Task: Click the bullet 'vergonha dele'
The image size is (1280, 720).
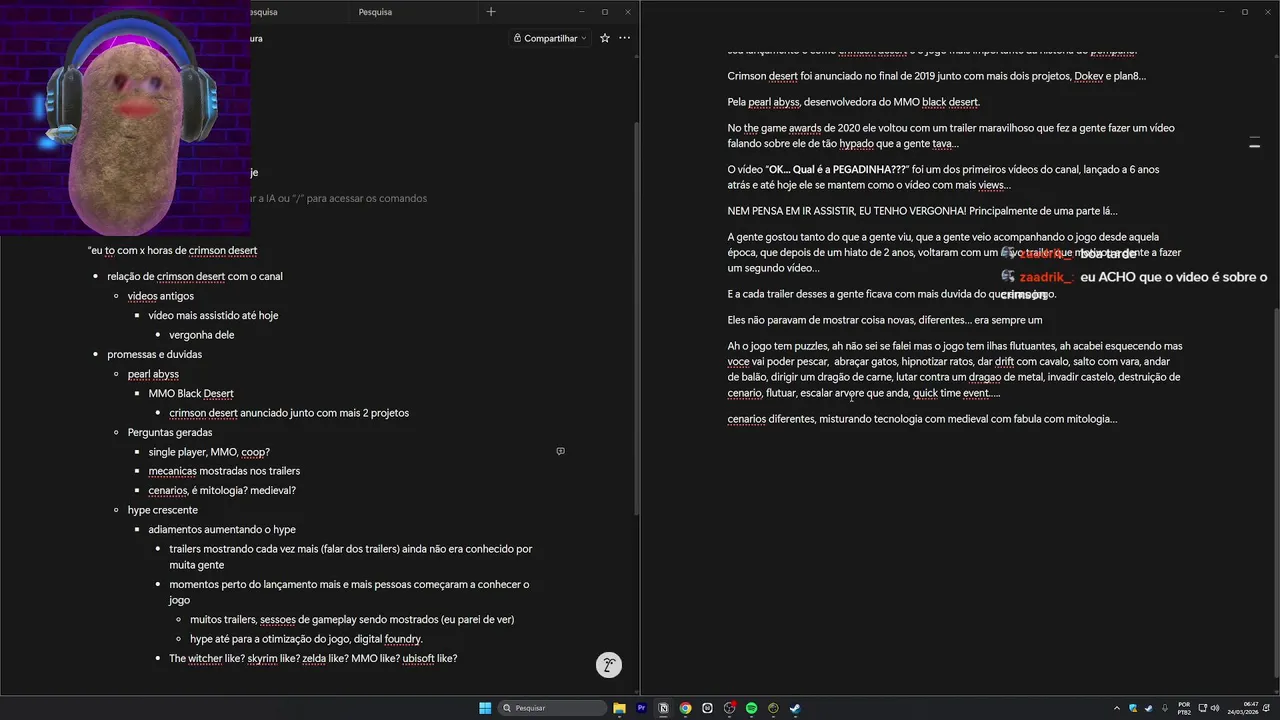Action: click(x=202, y=335)
